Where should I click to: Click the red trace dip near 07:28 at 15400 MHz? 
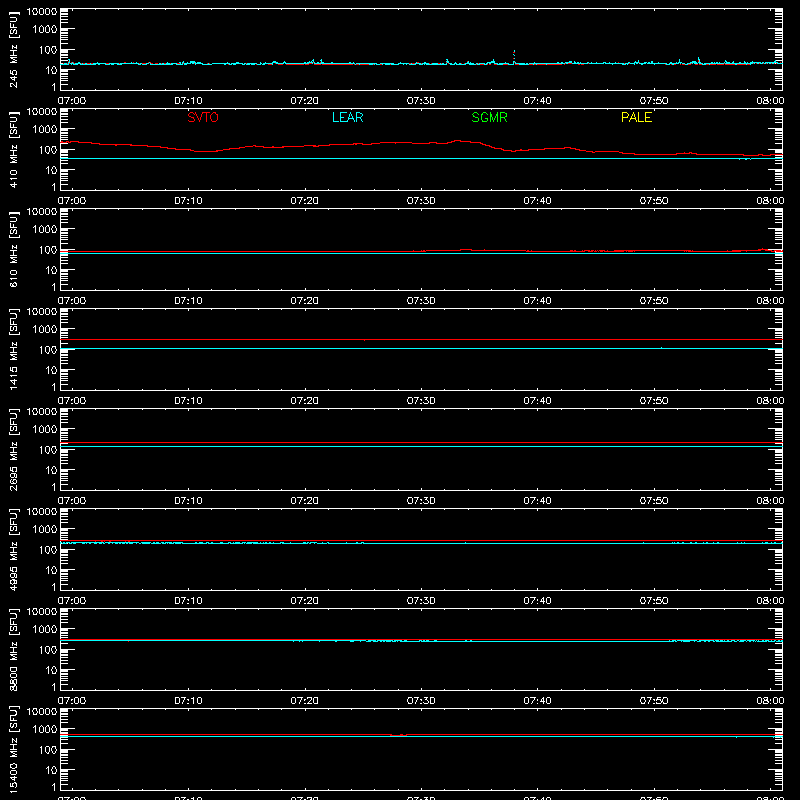[x=398, y=735]
